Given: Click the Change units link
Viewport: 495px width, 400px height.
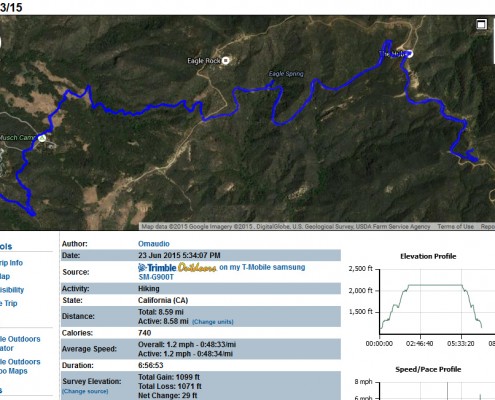Looking at the screenshot, I should click(x=213, y=322).
